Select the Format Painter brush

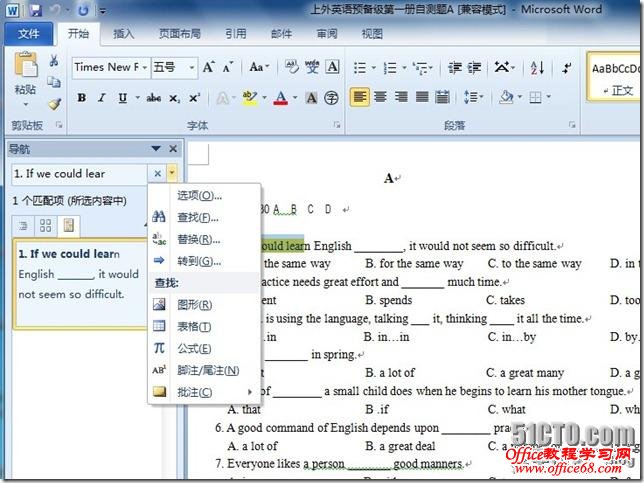tap(54, 104)
